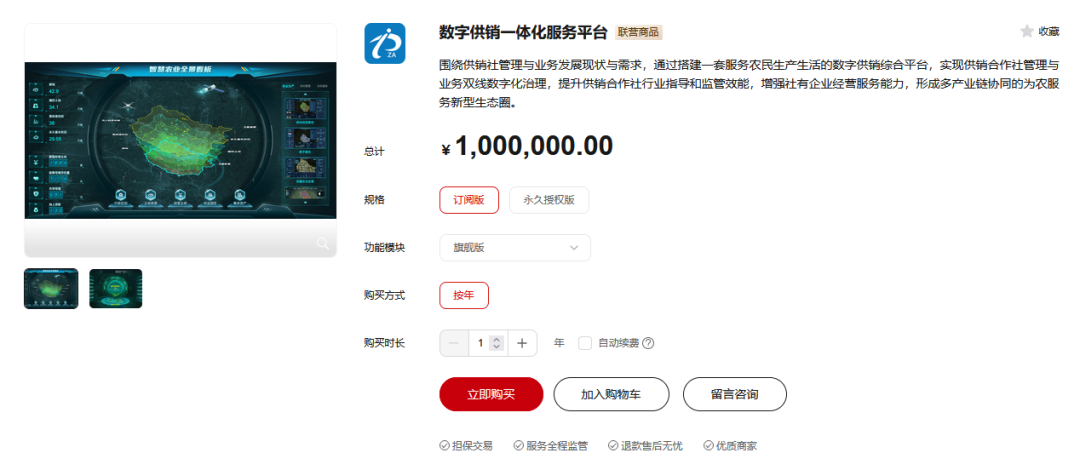Expand the dropdown chevron next to 旗舰版
Viewport: 1080px width, 470px height.
coord(574,248)
